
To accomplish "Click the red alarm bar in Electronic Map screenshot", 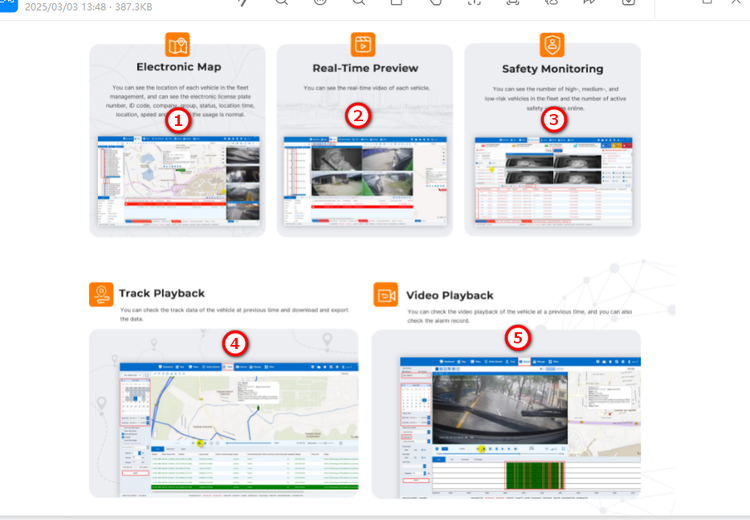I will coord(175,204).
